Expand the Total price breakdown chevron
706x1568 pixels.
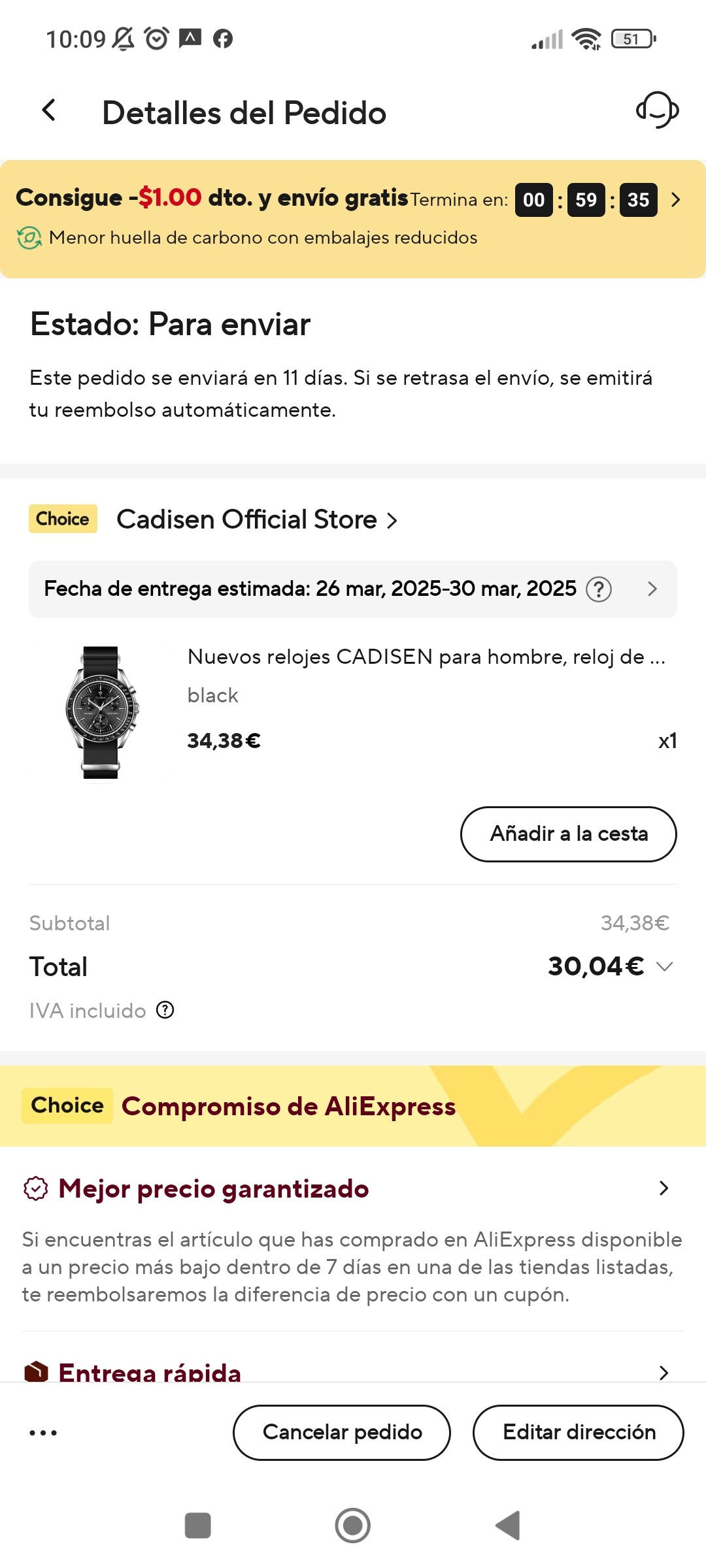(664, 967)
